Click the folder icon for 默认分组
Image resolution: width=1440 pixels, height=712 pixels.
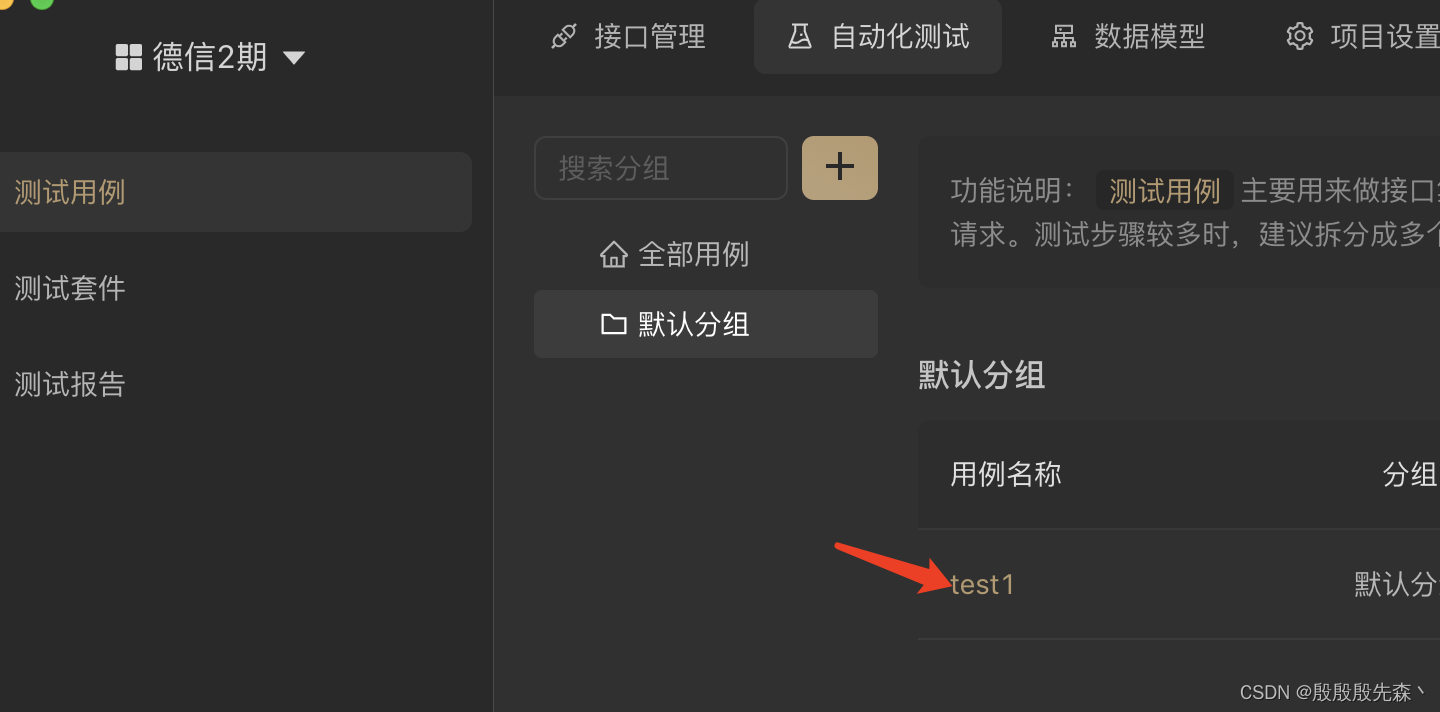tap(613, 324)
